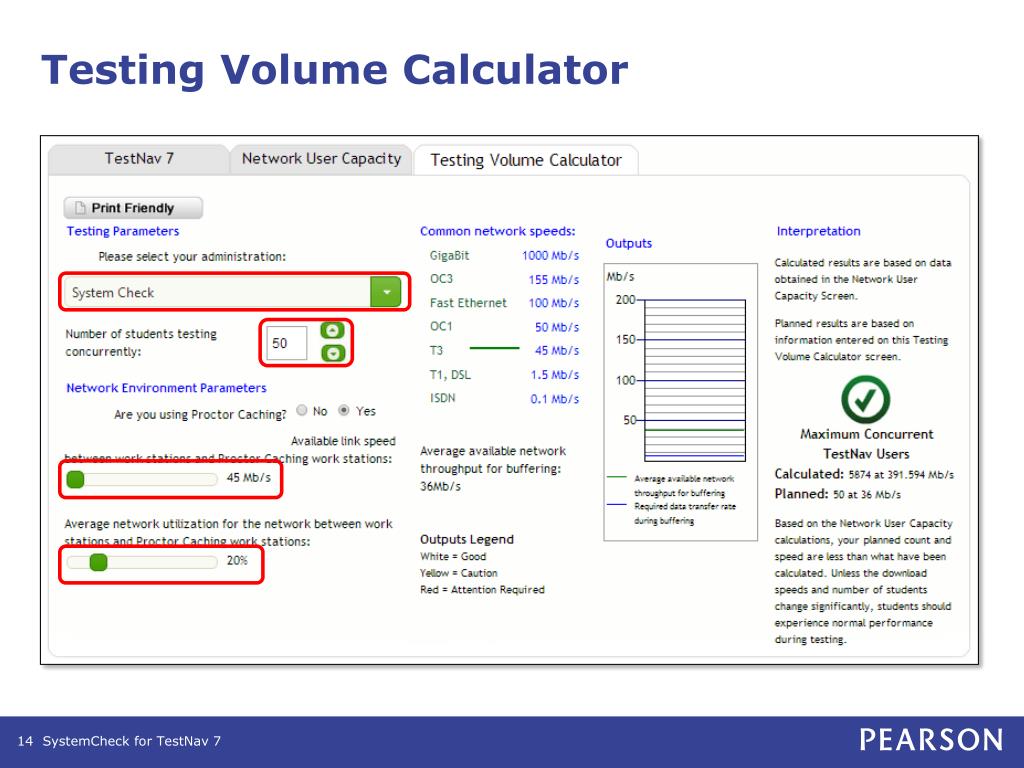Click the White = Good legend entry
The image size is (1024, 768).
click(453, 556)
